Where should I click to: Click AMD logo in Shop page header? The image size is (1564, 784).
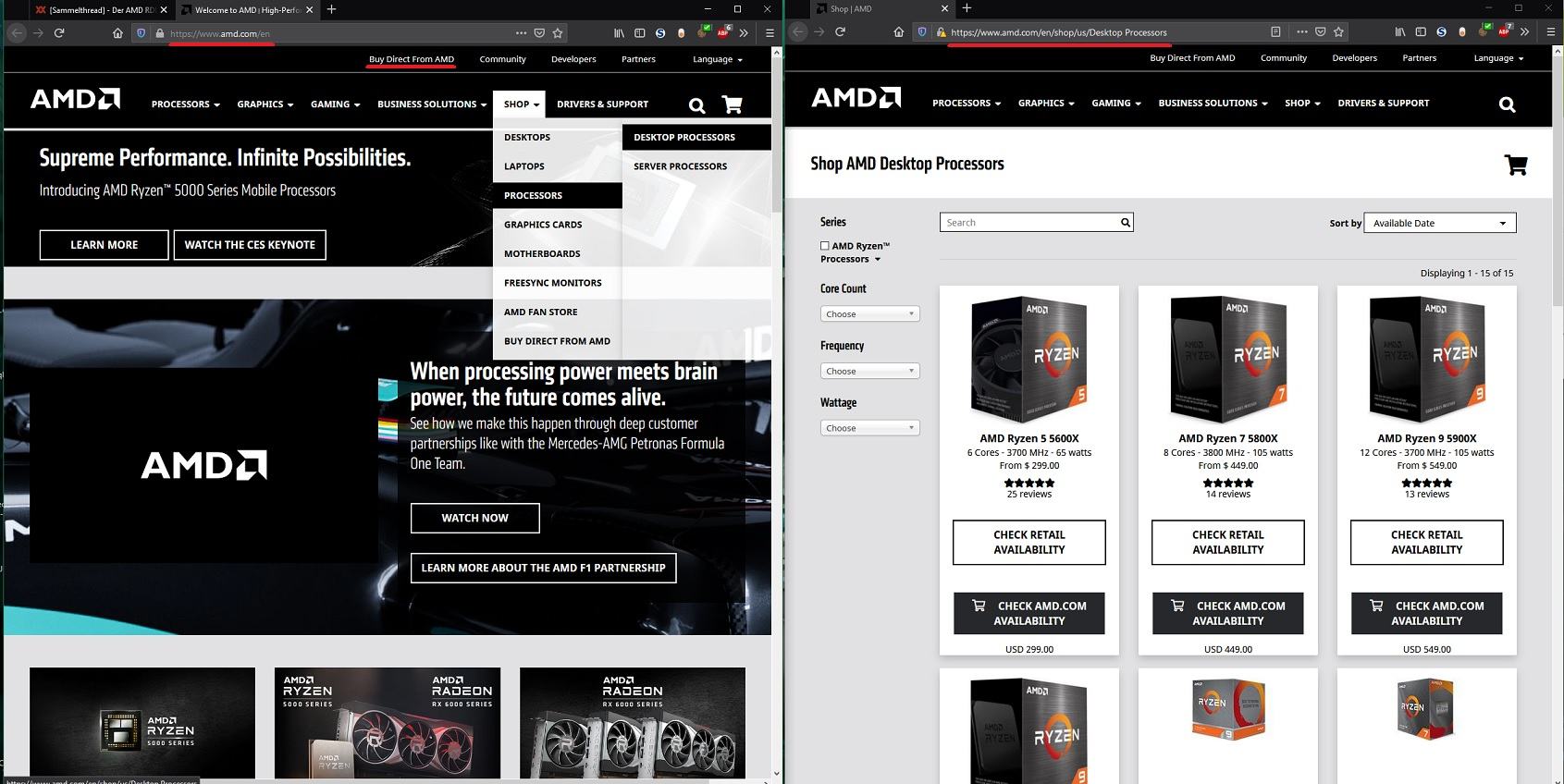point(856,98)
